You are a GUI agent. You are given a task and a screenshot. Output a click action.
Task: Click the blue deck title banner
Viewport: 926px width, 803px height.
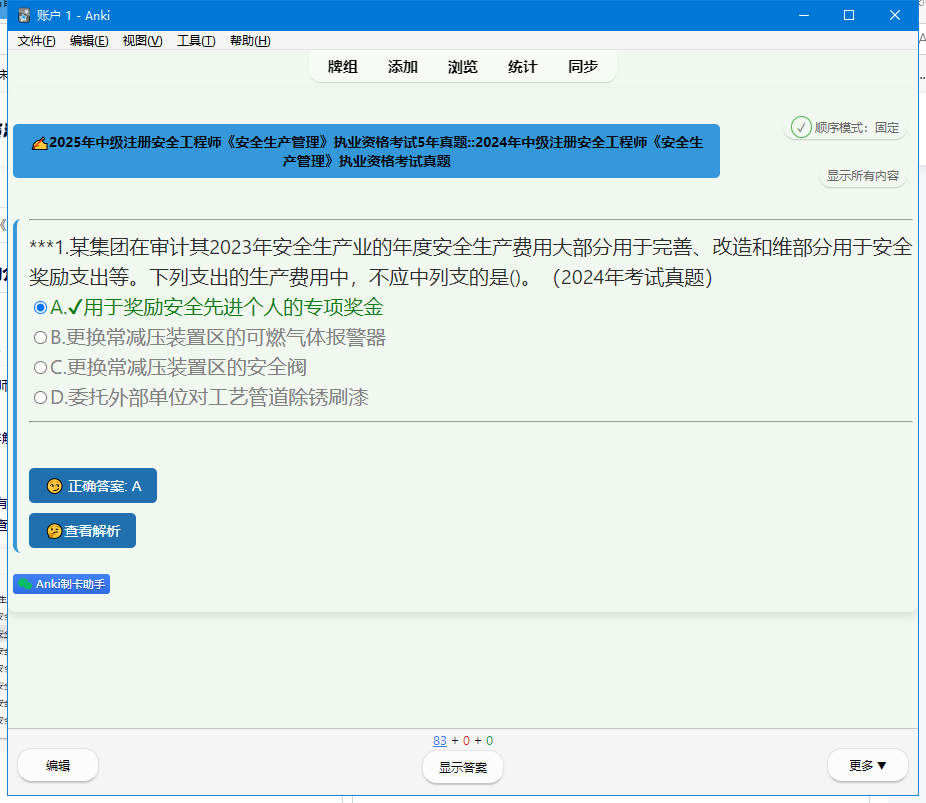click(366, 151)
